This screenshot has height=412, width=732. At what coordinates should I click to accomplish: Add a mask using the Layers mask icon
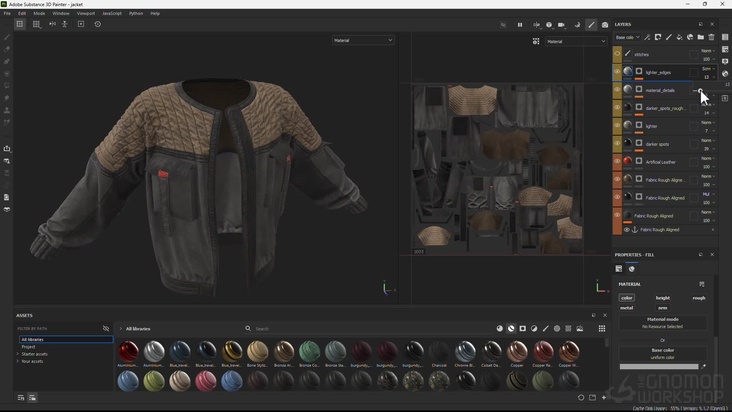point(658,37)
